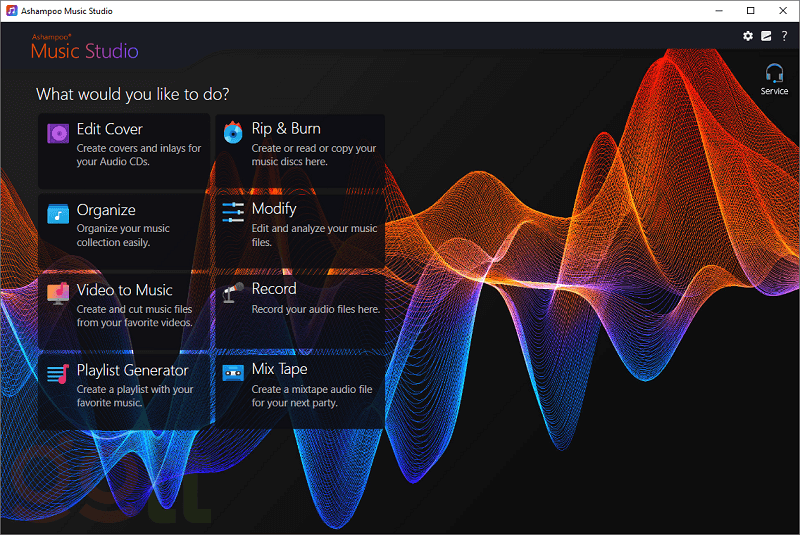Open the Service headset panel

click(774, 79)
